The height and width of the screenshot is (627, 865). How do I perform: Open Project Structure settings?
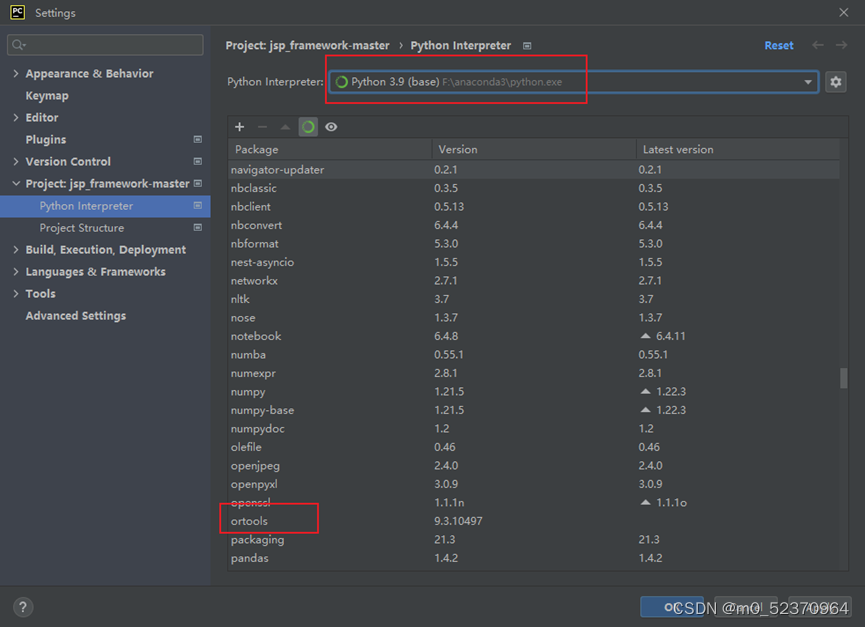click(82, 228)
